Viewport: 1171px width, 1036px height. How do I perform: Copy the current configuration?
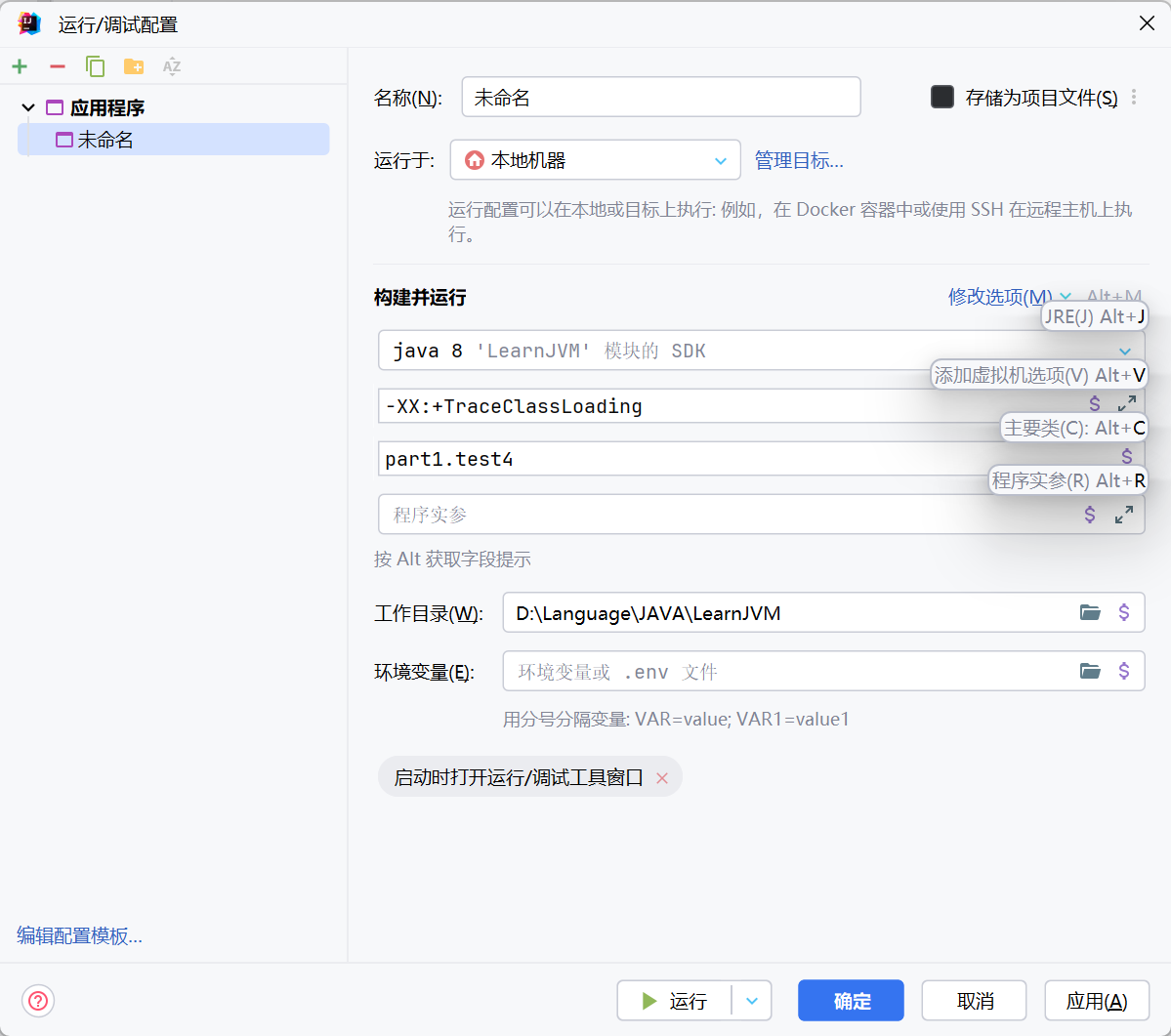coord(95,66)
